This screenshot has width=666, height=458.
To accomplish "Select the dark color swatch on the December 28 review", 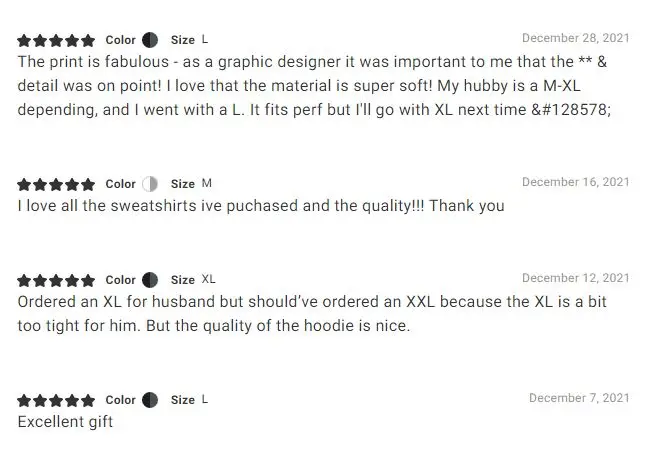I will point(150,40).
